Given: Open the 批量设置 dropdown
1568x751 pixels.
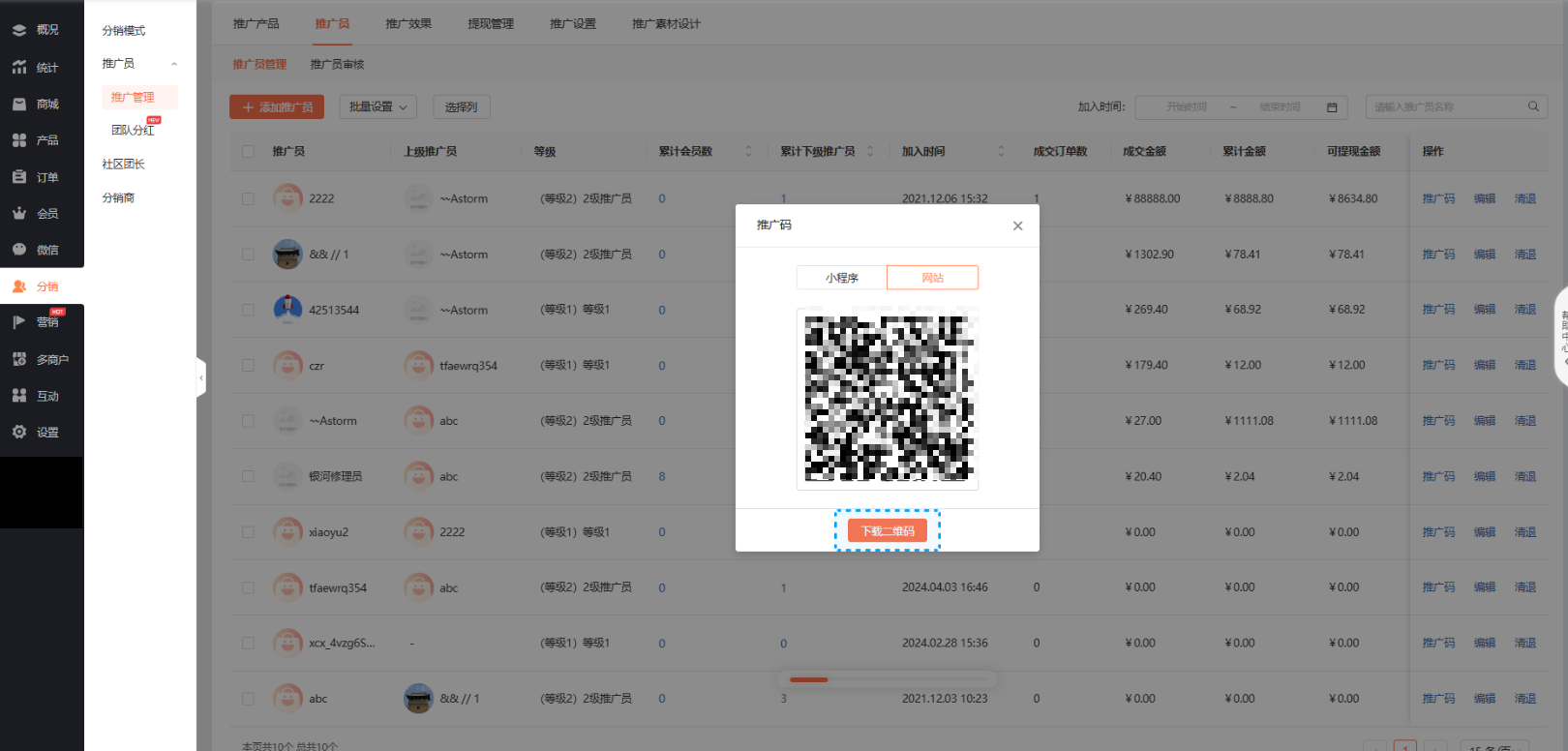Looking at the screenshot, I should 378,106.
